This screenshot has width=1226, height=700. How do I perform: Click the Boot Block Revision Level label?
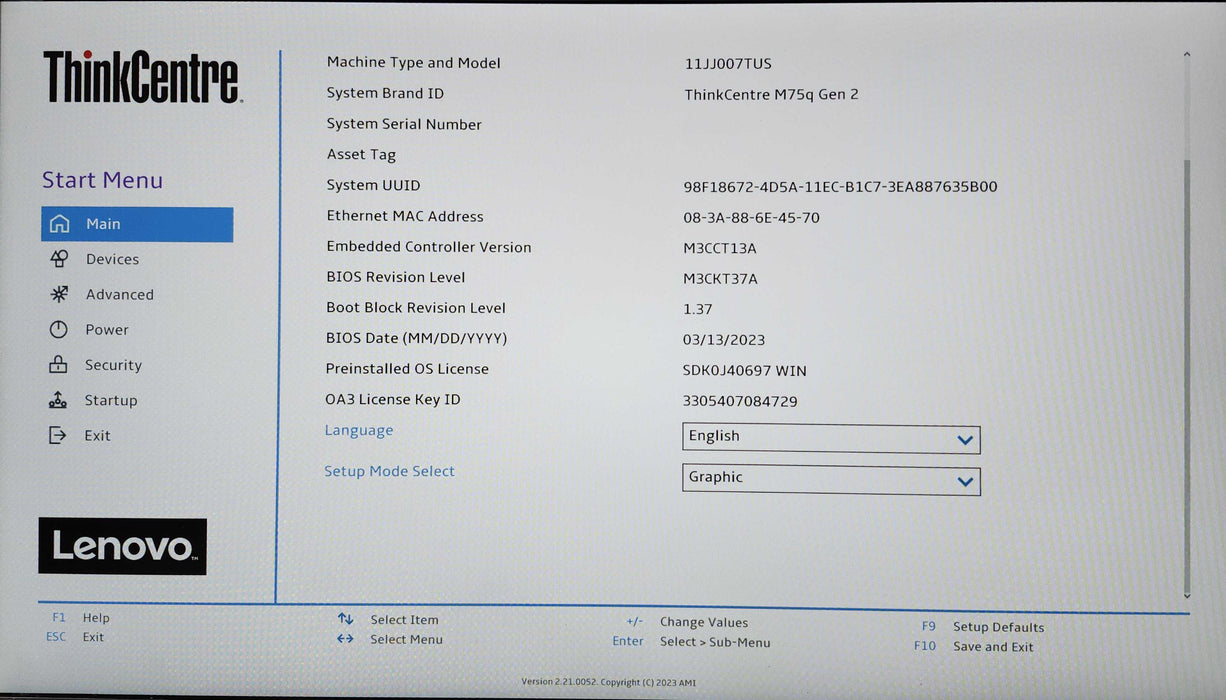click(x=416, y=308)
